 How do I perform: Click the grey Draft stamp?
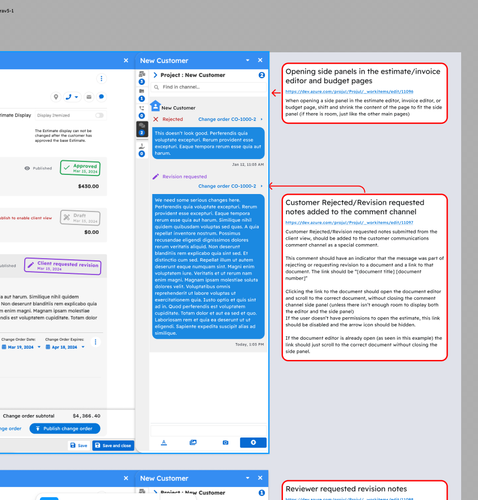(x=80, y=218)
